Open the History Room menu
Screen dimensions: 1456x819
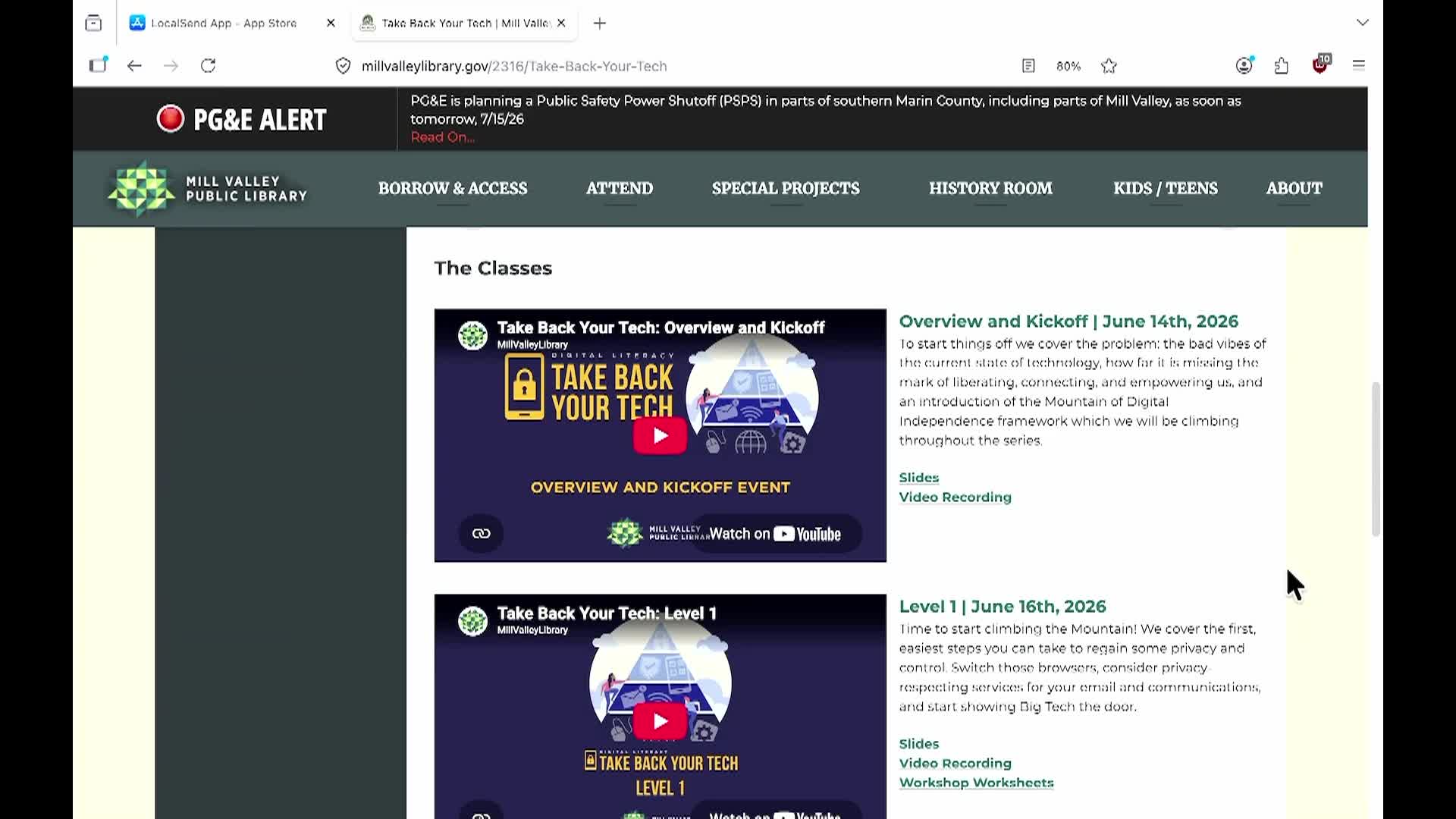point(990,188)
